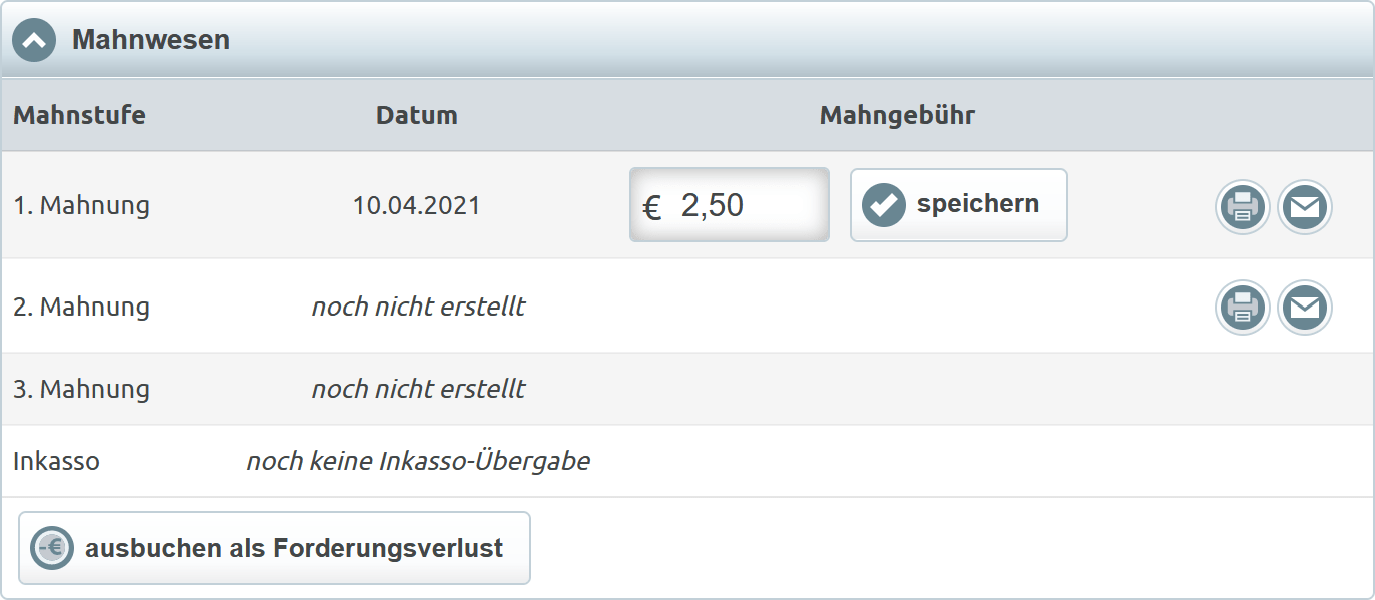
Task: Click the Inkasso row label
Action: tap(56, 462)
